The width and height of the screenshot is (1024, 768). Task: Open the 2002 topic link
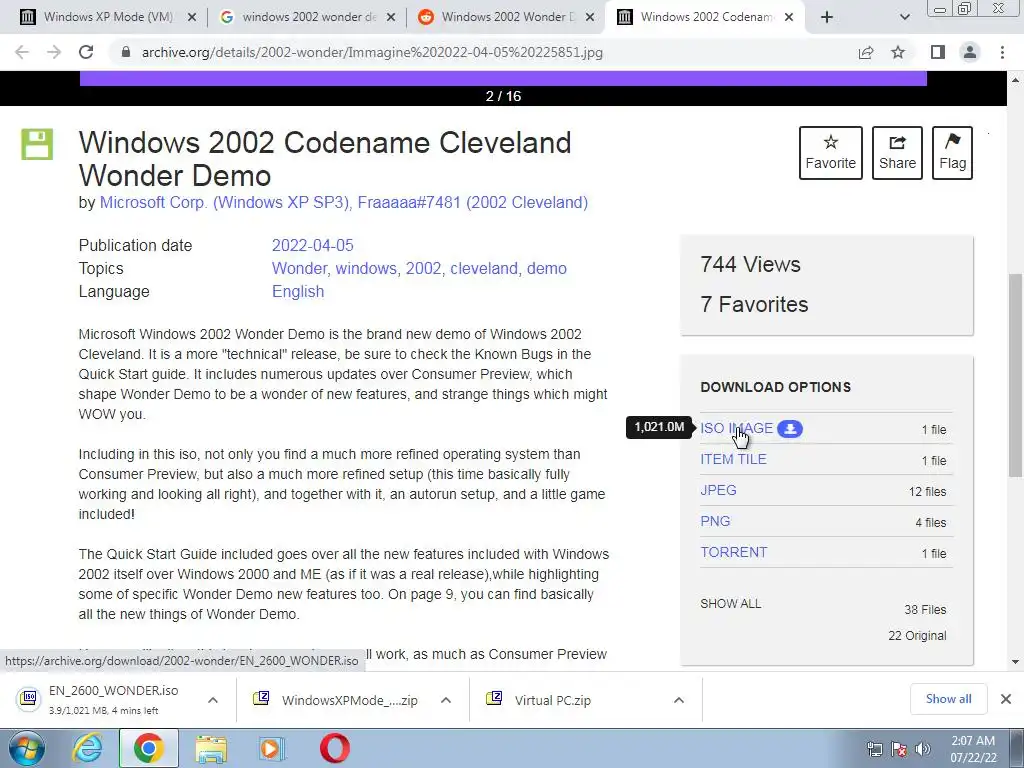423,268
